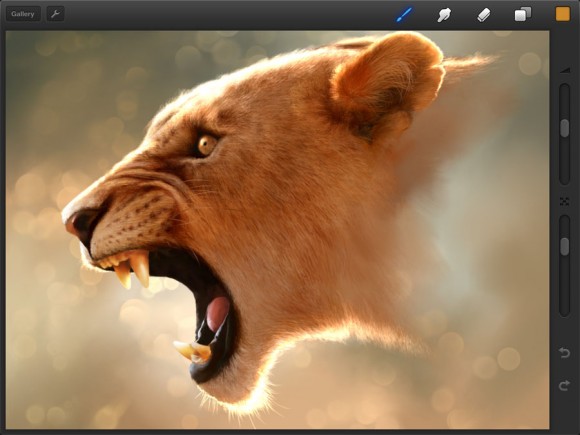
Task: Redo the last undone stroke
Action: (564, 385)
